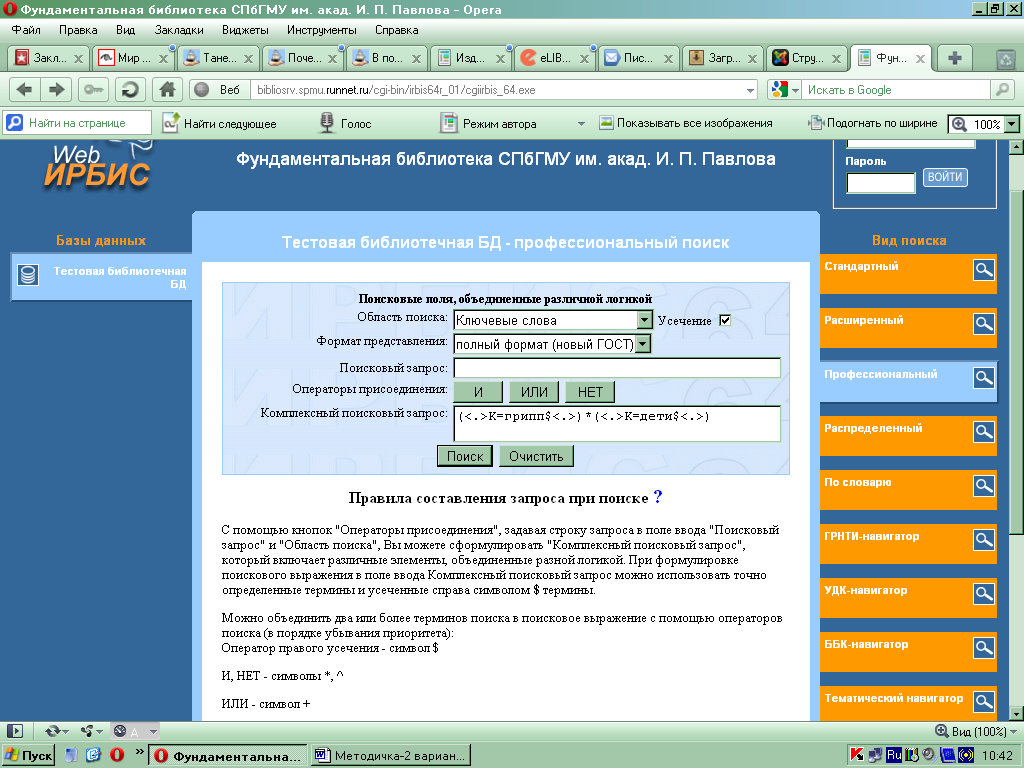Click the Пуск start button

tap(28, 756)
